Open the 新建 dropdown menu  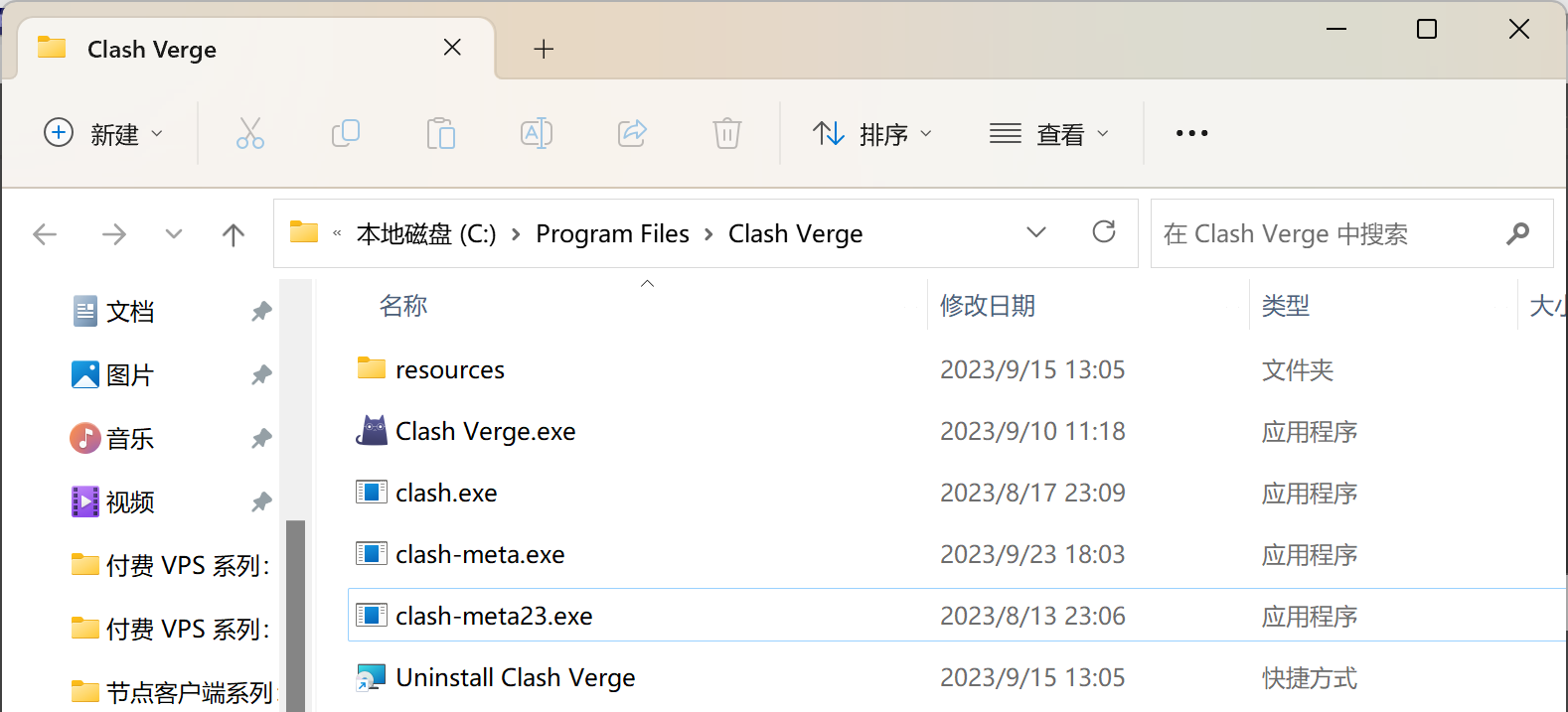(x=103, y=133)
